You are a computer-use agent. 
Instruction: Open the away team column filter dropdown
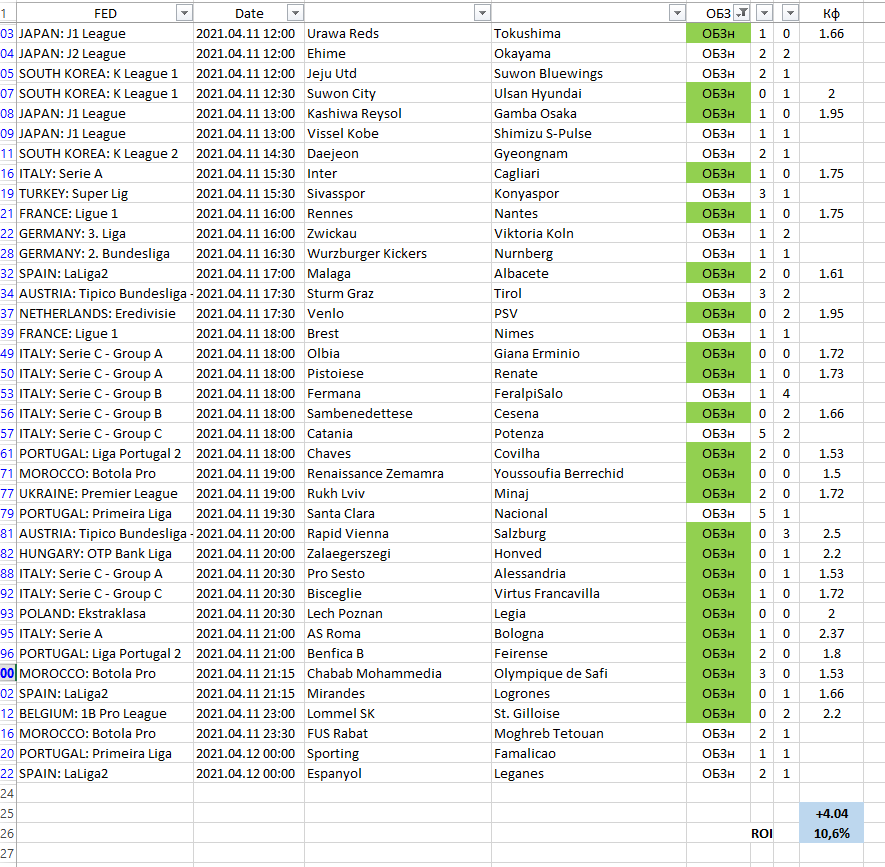[x=676, y=13]
